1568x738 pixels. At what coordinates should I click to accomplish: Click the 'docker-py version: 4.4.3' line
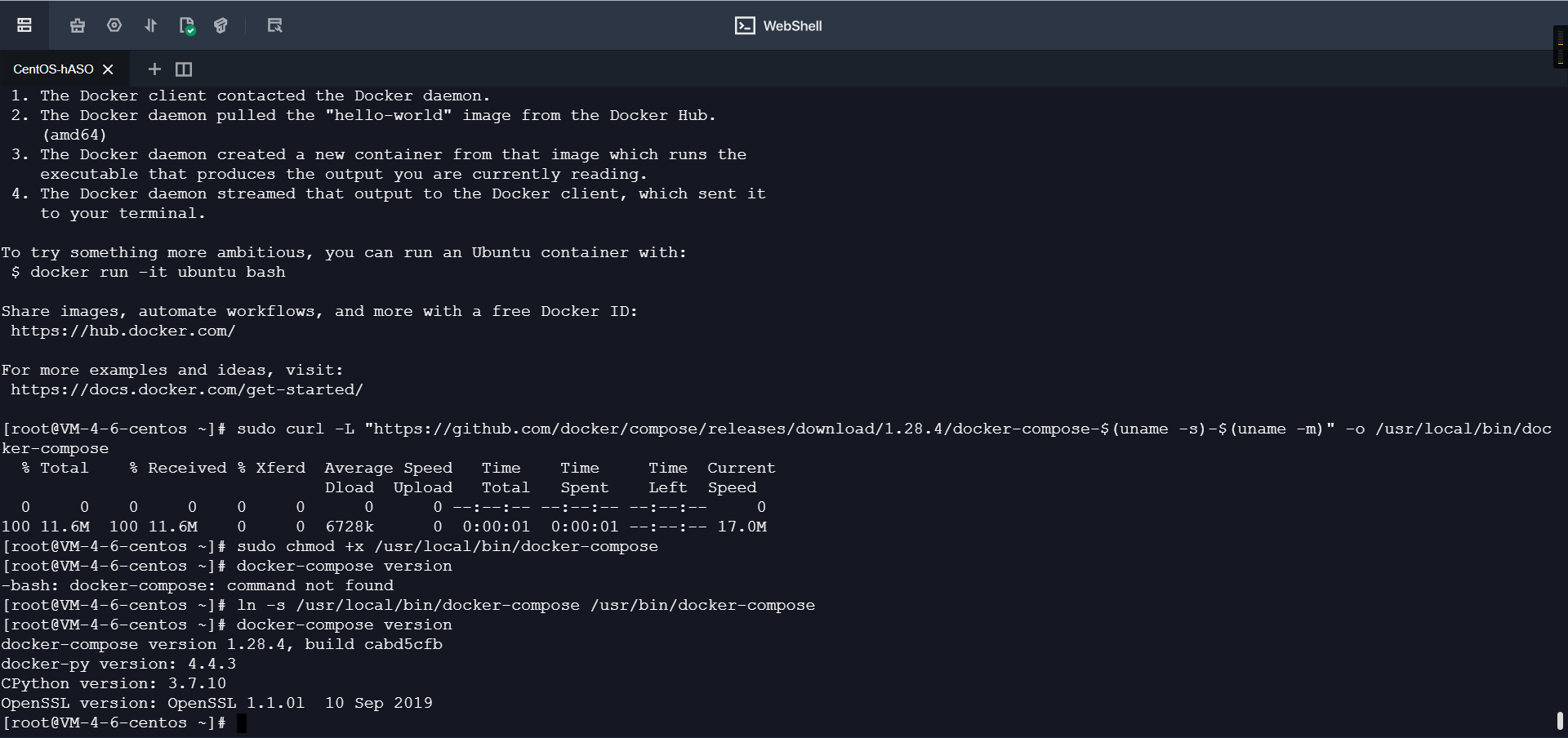(118, 664)
